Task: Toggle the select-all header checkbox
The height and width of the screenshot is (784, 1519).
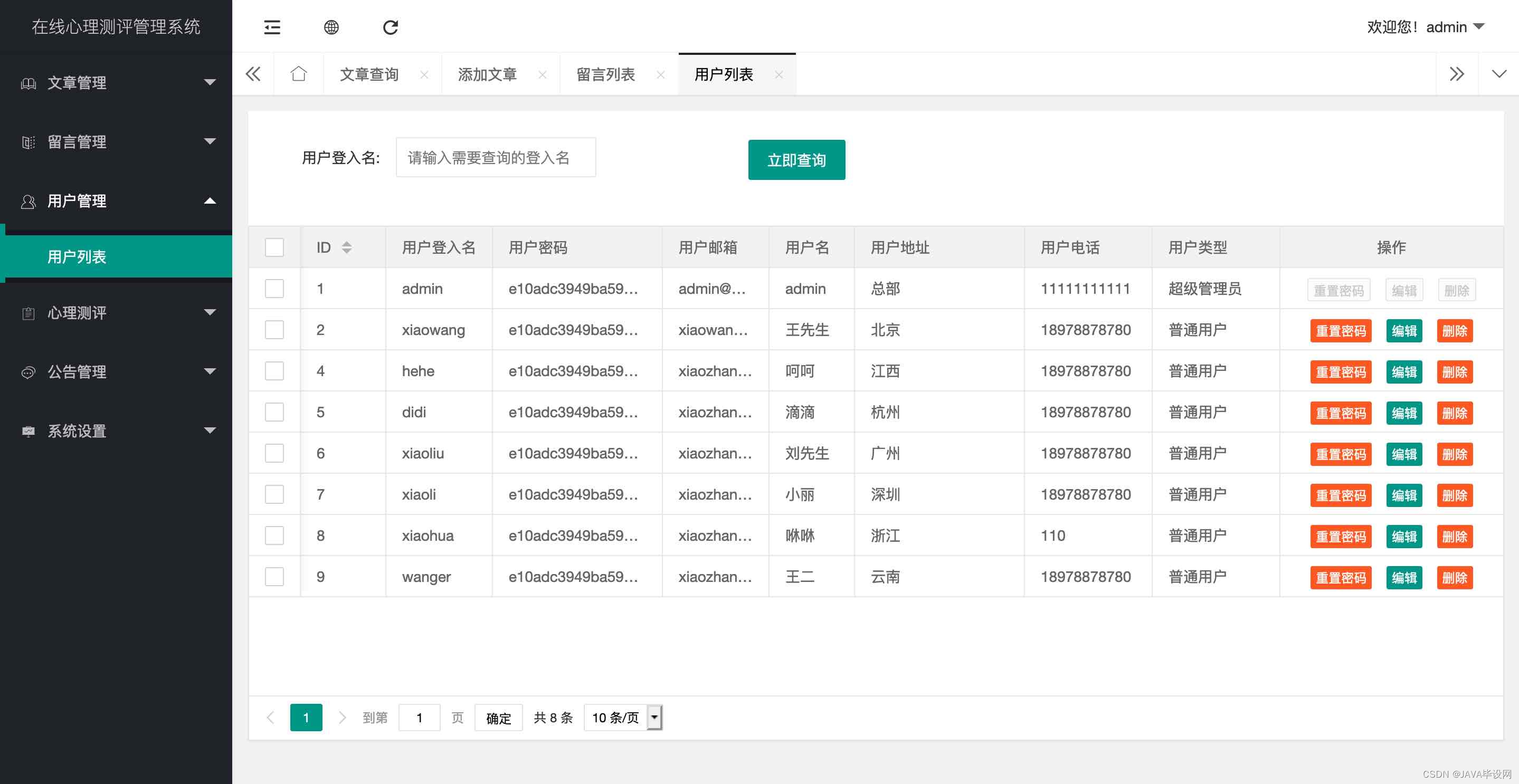Action: click(x=274, y=247)
